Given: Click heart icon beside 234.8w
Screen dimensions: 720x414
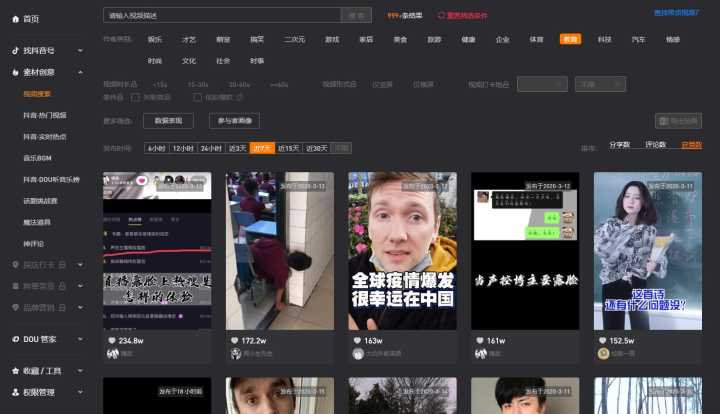Looking at the screenshot, I should click(112, 341).
